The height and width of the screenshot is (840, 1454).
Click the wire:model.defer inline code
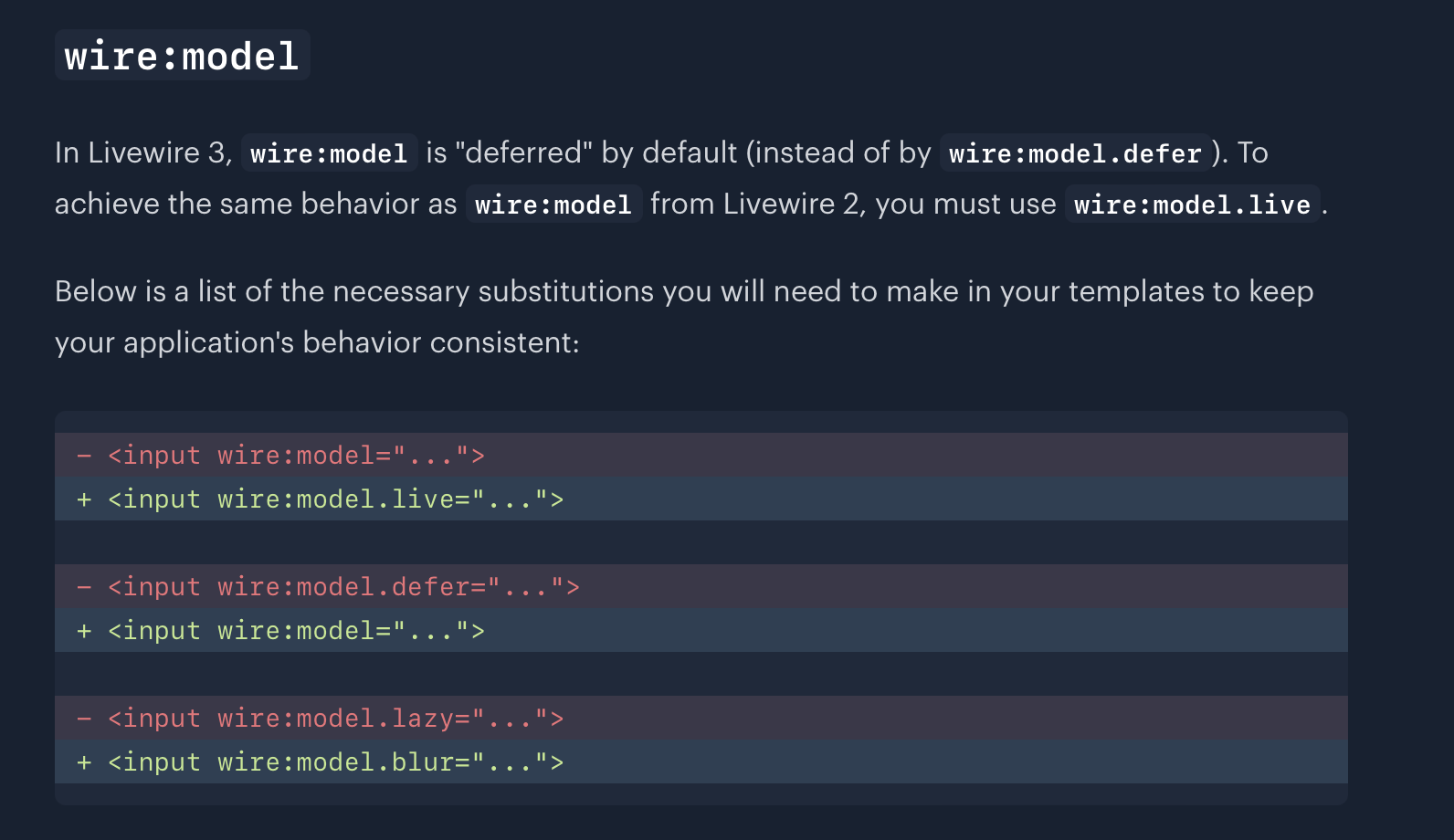tap(1075, 152)
